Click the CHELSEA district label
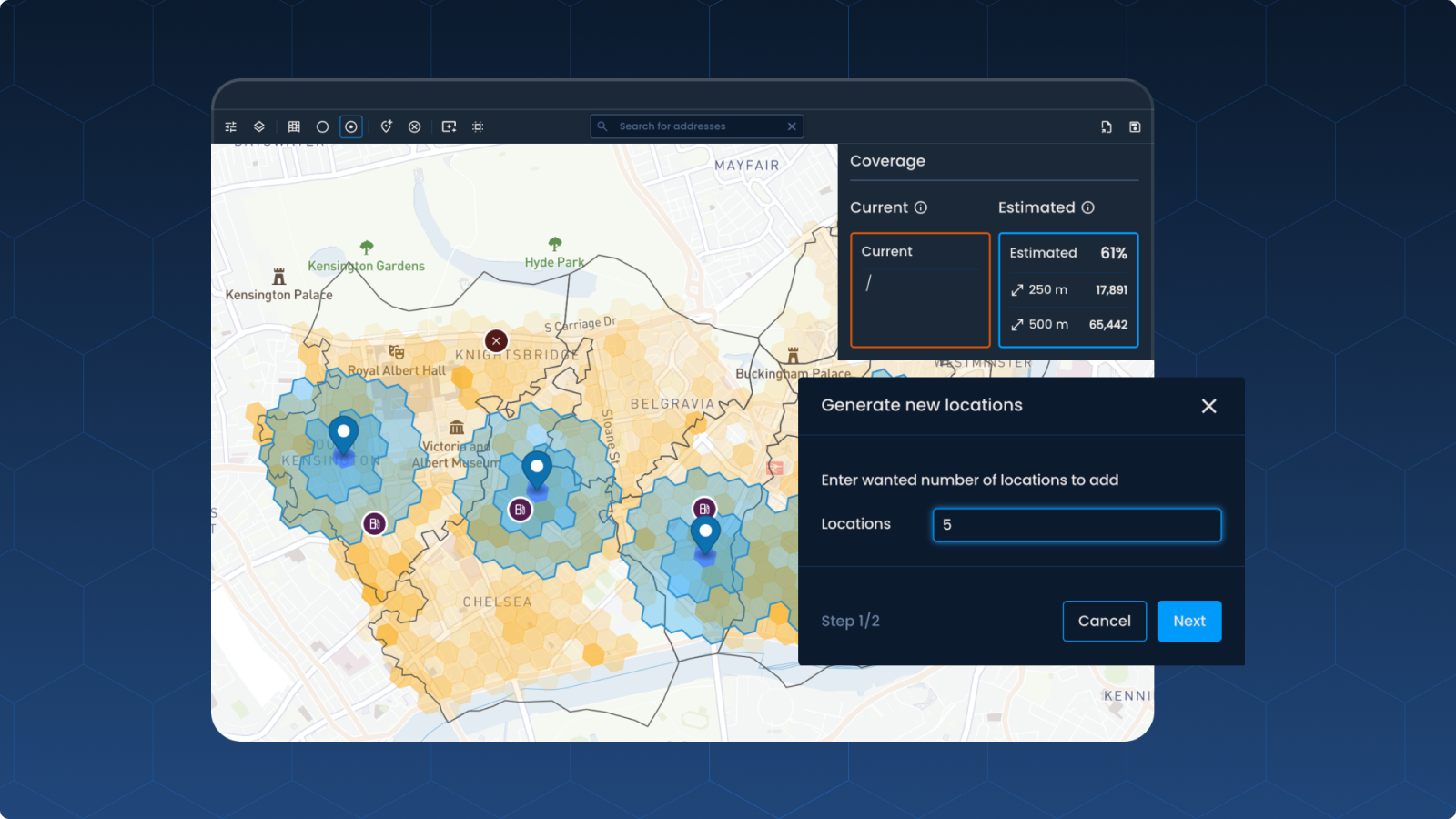Image resolution: width=1456 pixels, height=819 pixels. tap(497, 602)
